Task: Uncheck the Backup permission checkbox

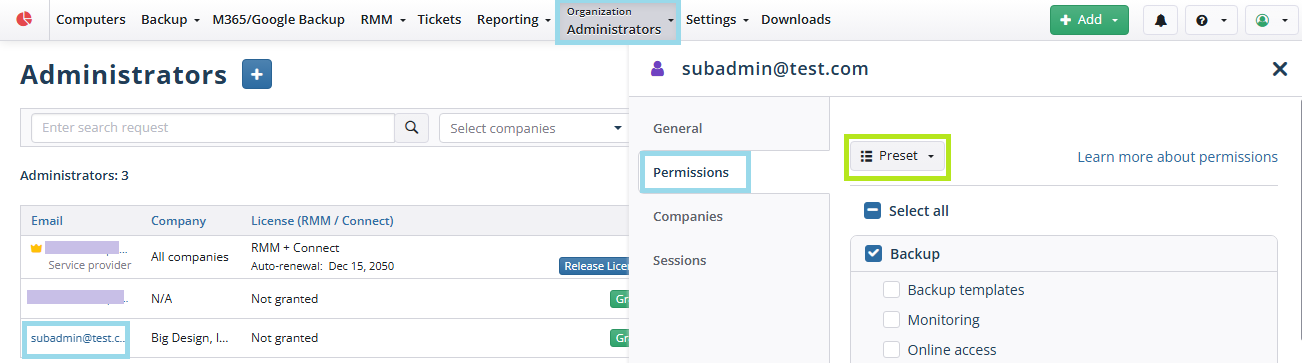Action: pos(873,254)
